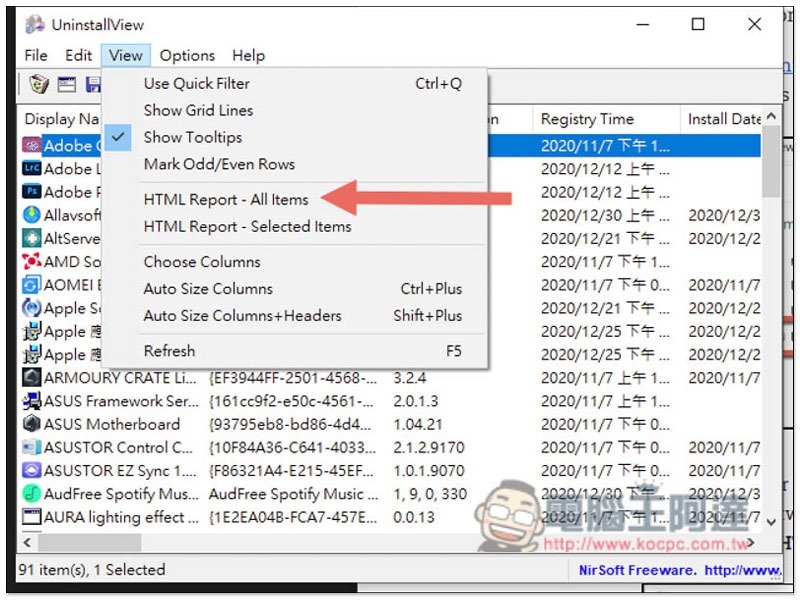The height and width of the screenshot is (600, 800).
Task: Click the horizontal scrollbar thumb
Action: pos(90,542)
